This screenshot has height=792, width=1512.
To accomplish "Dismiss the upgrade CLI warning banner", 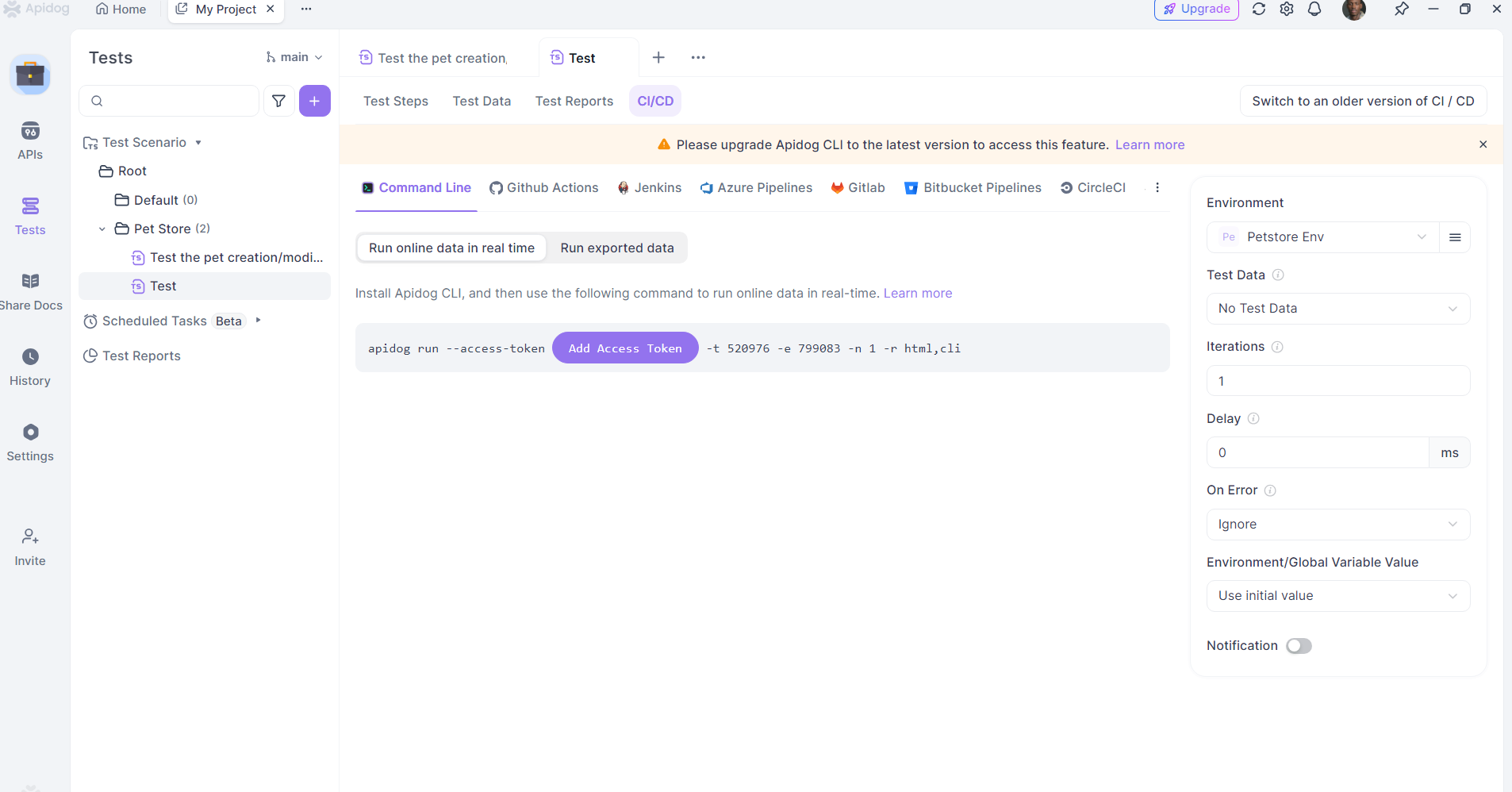I will pos(1483,144).
